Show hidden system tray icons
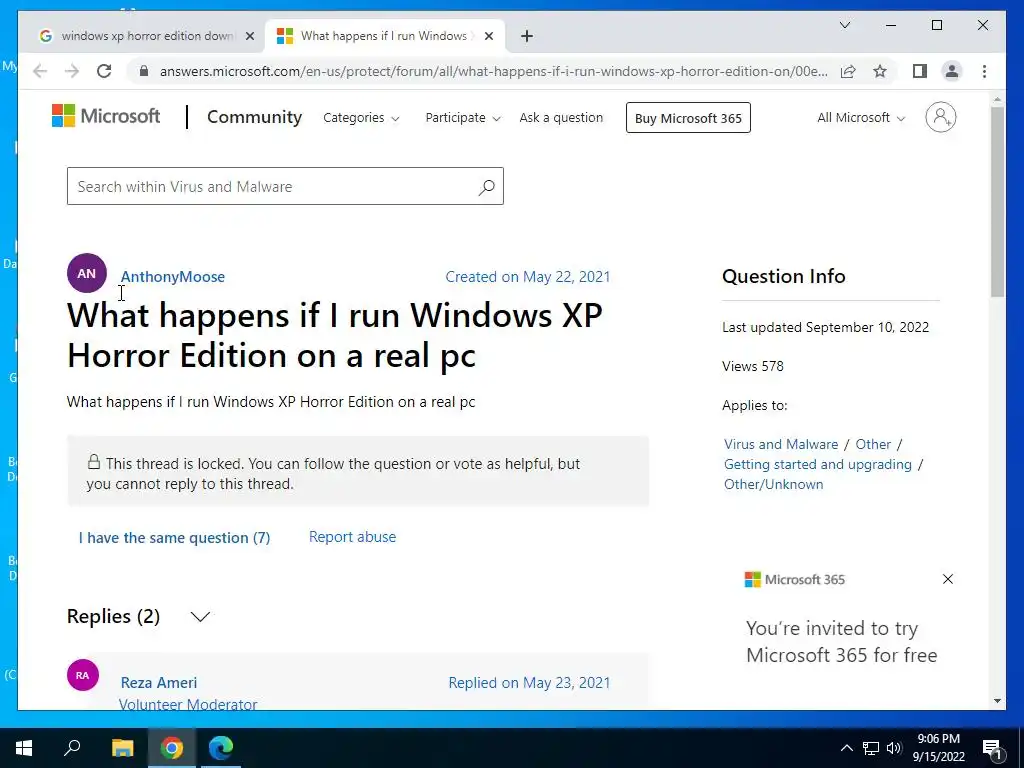 coord(846,748)
